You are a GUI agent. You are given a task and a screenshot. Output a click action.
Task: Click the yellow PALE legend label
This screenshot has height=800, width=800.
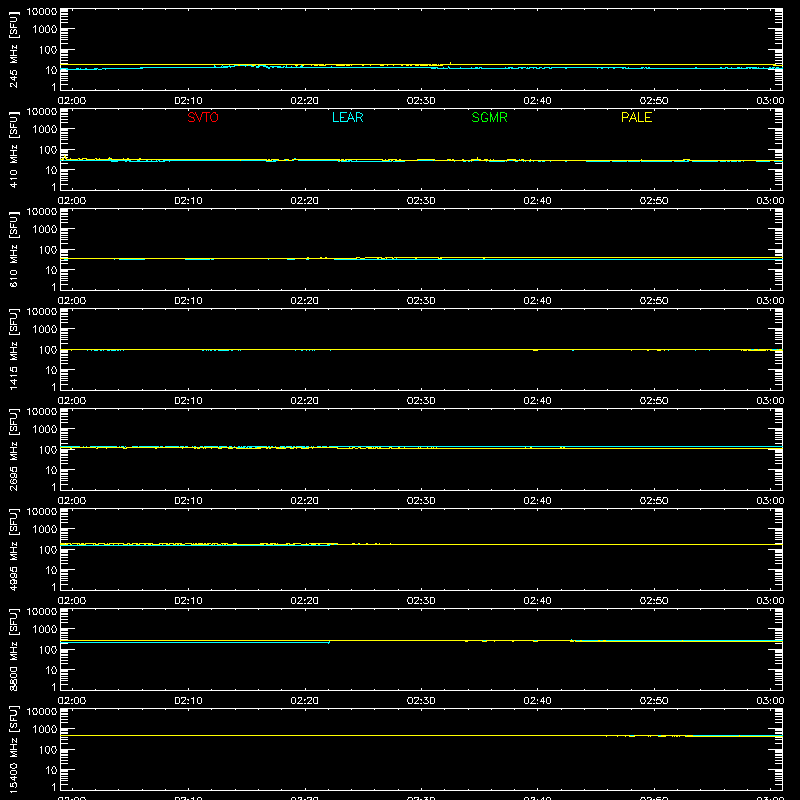pos(636,117)
